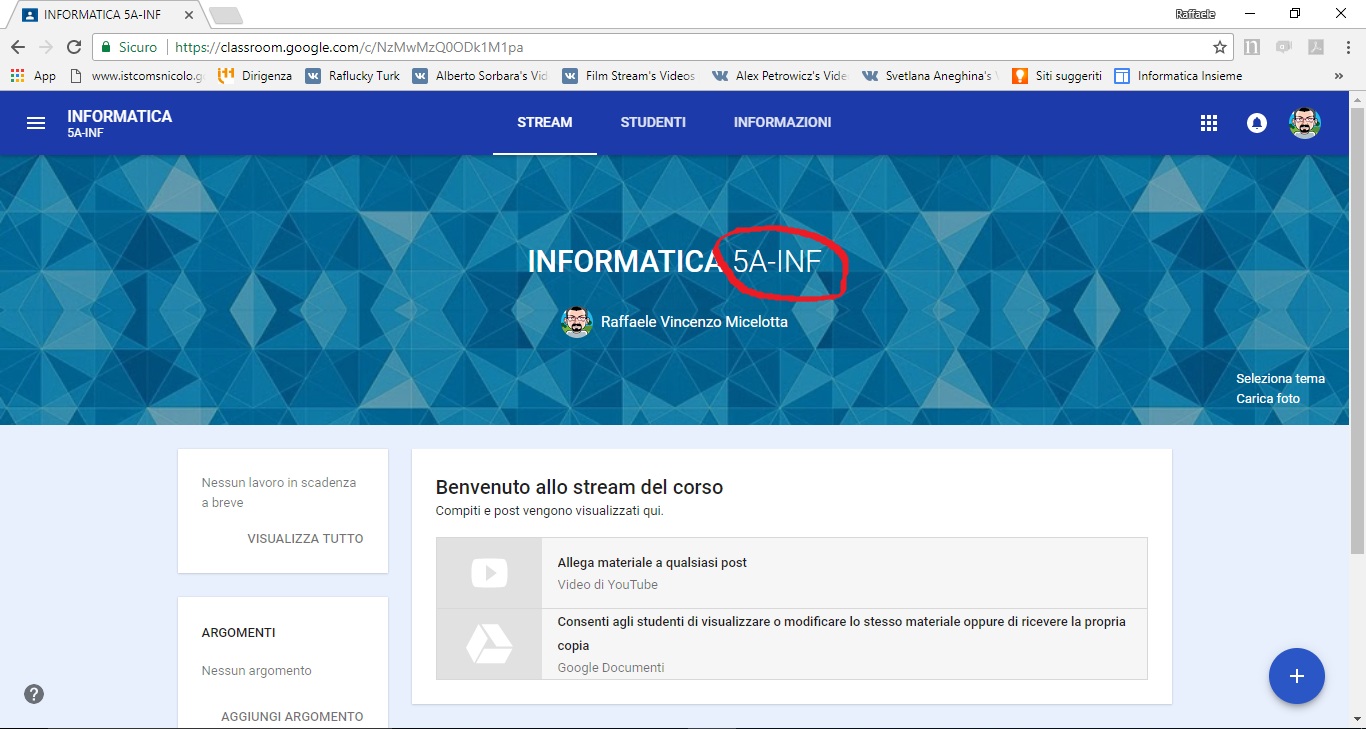This screenshot has height=729, width=1366.
Task: Click Visualizza Tutto in upcoming work
Action: click(x=305, y=539)
